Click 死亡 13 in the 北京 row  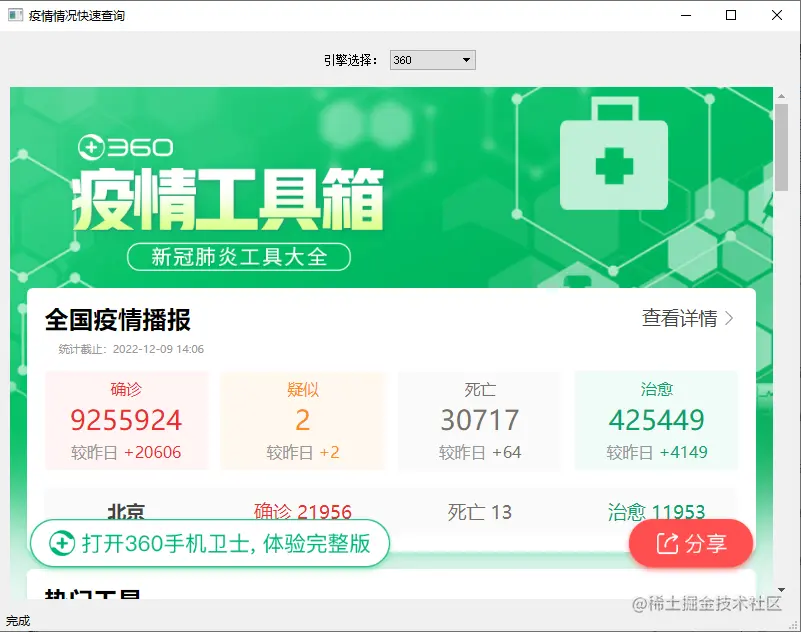480,511
